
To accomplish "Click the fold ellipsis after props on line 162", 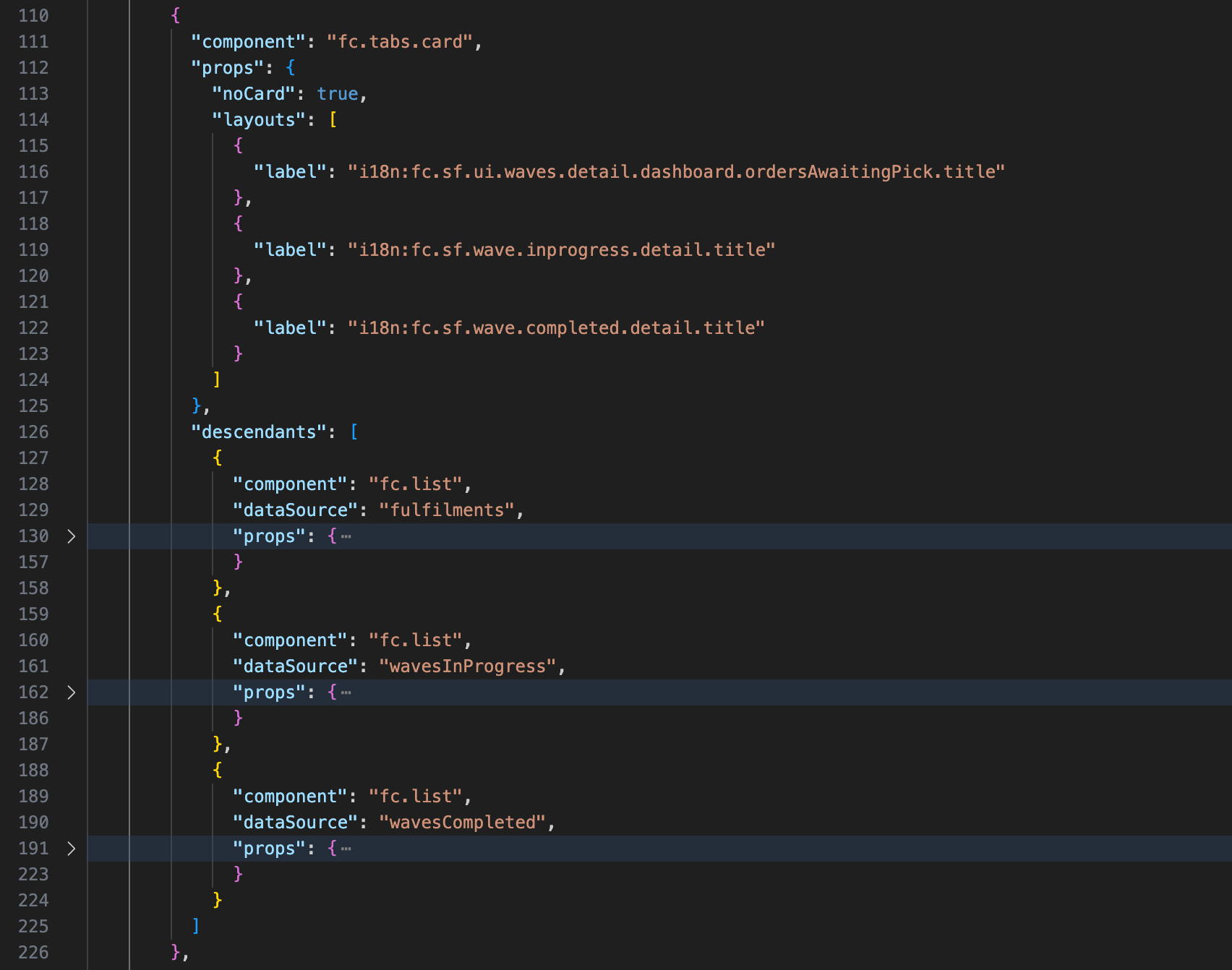I will pos(346,692).
